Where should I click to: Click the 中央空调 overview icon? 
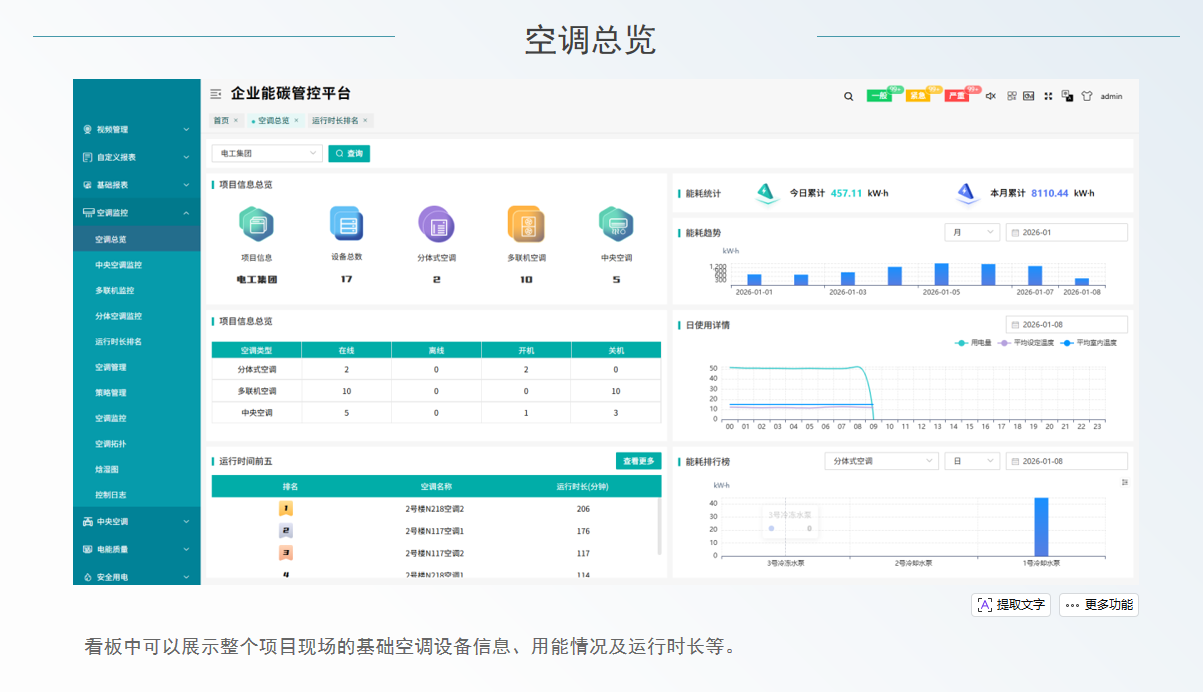[x=616, y=224]
